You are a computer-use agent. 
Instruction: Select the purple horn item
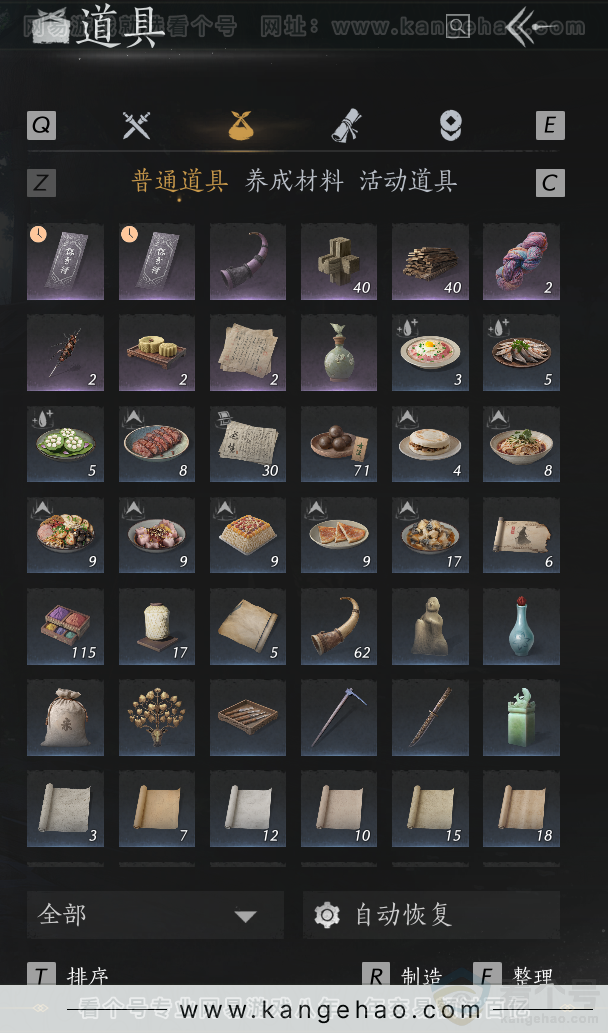click(x=248, y=262)
